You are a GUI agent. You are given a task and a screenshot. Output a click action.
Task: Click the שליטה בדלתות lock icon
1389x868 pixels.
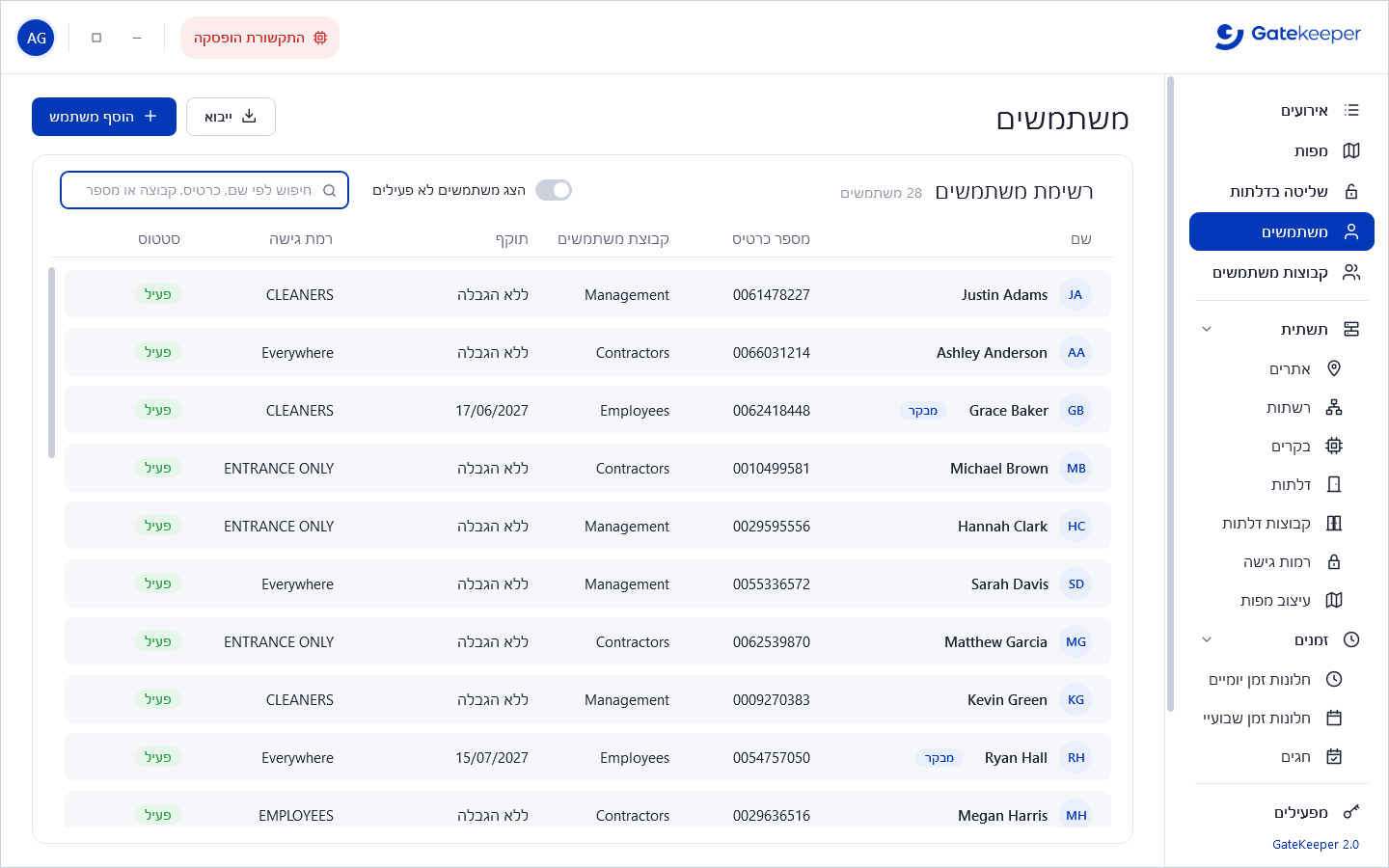[1351, 191]
